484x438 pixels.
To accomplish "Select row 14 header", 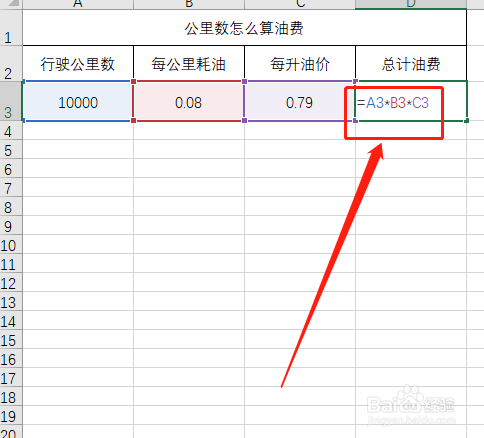I will point(11,320).
